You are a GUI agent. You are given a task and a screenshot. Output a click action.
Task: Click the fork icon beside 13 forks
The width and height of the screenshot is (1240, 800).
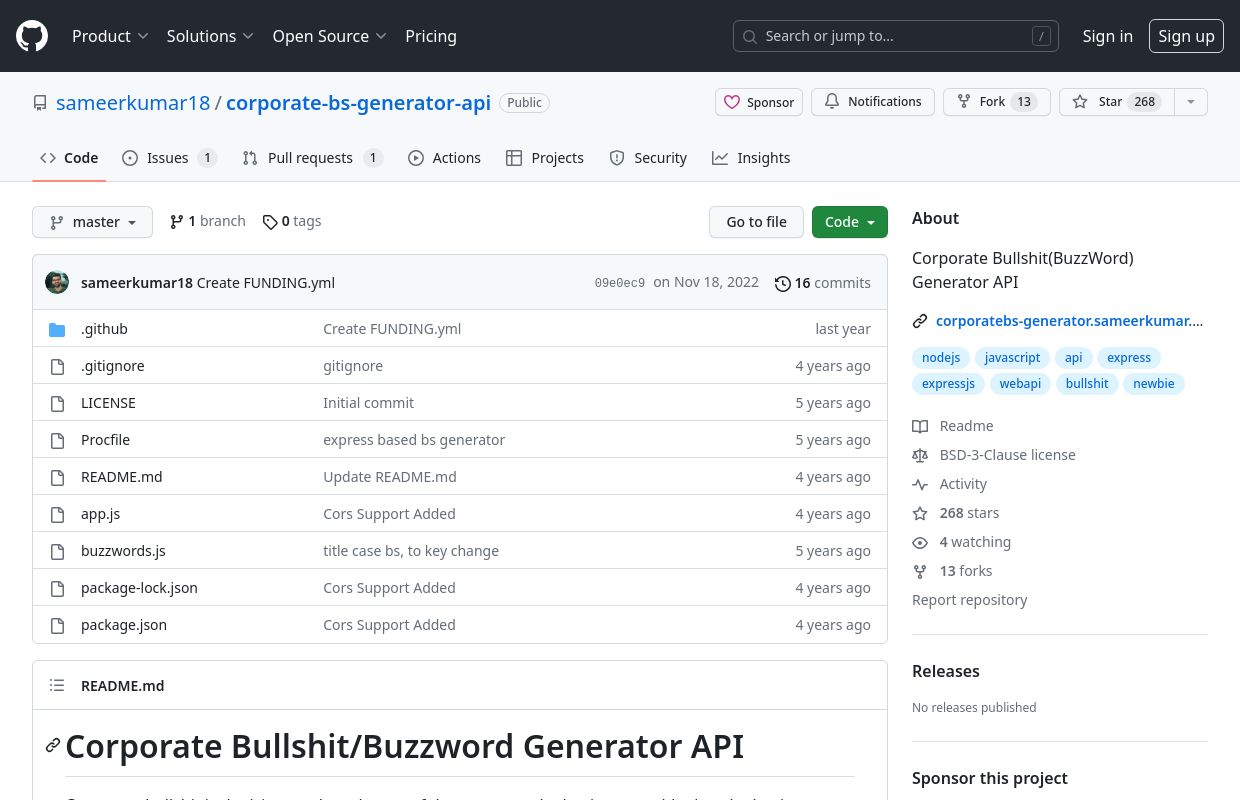coord(920,571)
